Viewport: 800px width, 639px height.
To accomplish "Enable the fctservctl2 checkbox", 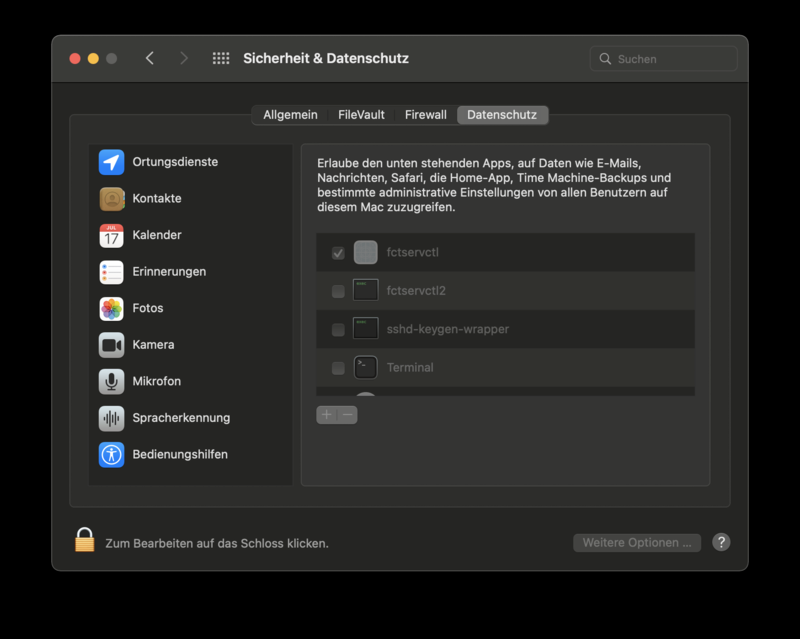I will [x=338, y=291].
